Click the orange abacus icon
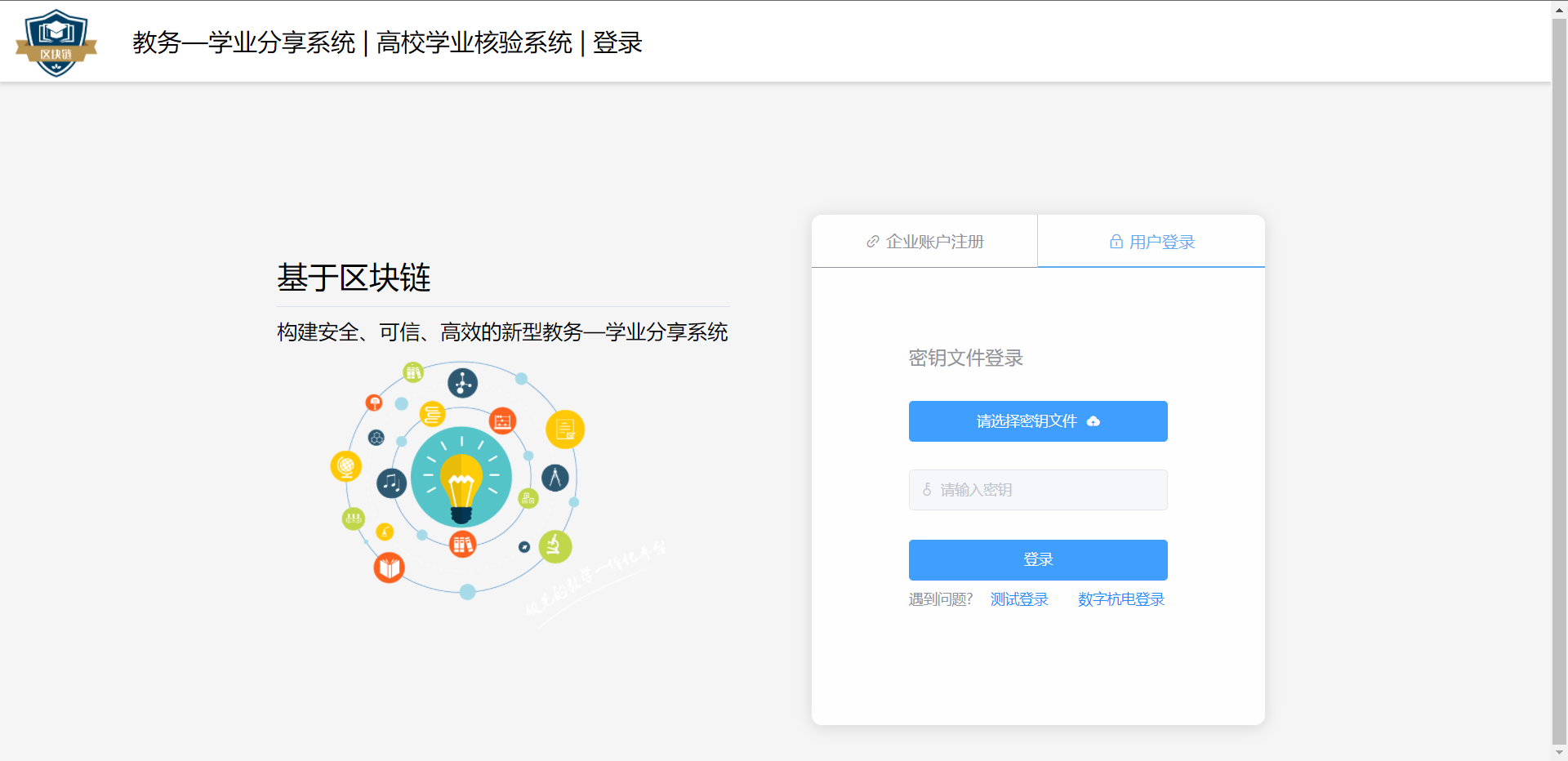Screen dimensions: 1568x761 [x=502, y=421]
